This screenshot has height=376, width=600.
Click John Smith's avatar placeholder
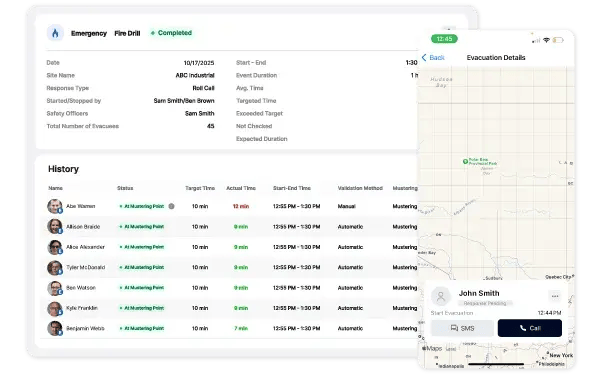(441, 296)
